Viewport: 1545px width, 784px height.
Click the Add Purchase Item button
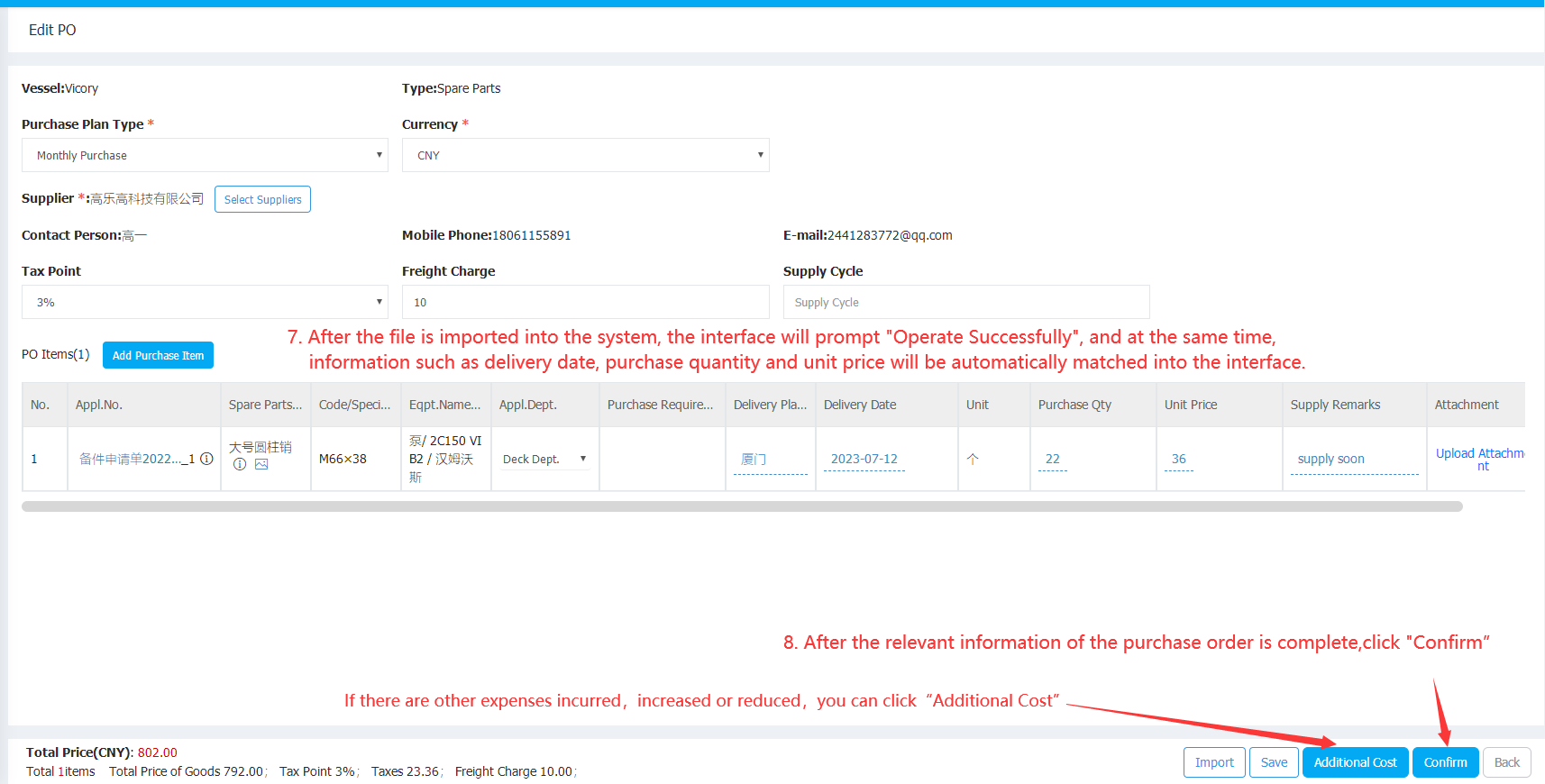point(158,355)
